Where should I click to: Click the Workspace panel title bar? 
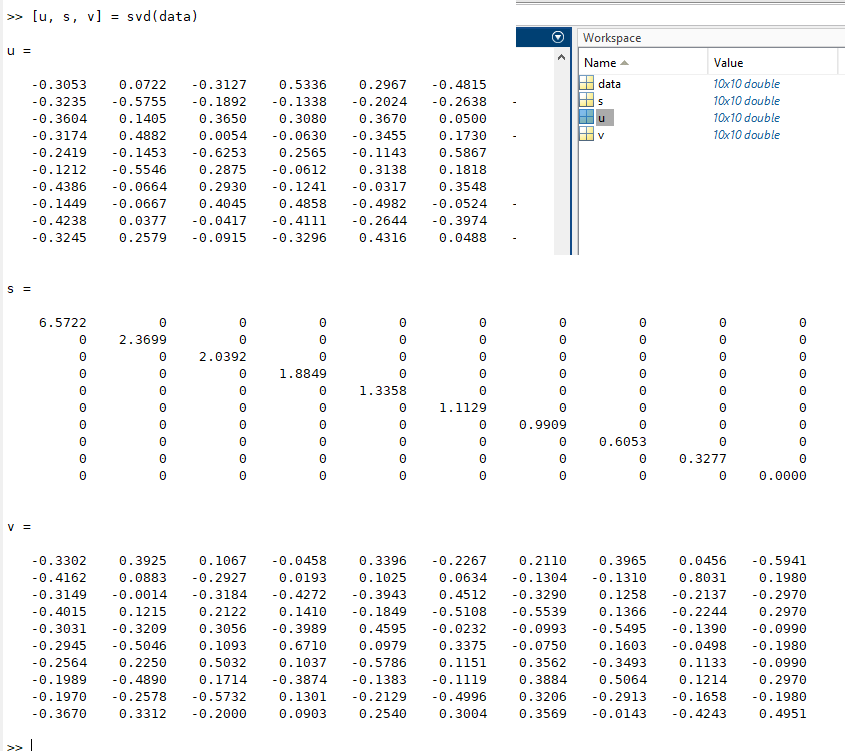pyautogui.click(x=711, y=38)
